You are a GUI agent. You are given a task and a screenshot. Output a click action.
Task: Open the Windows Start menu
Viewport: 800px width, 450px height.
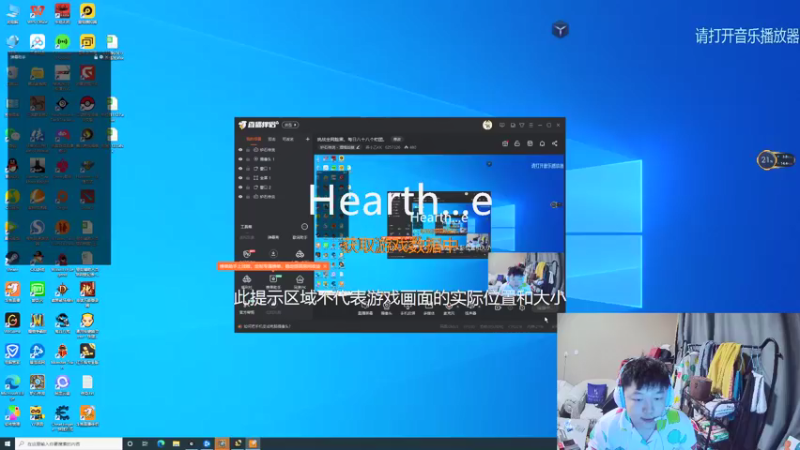[7, 444]
